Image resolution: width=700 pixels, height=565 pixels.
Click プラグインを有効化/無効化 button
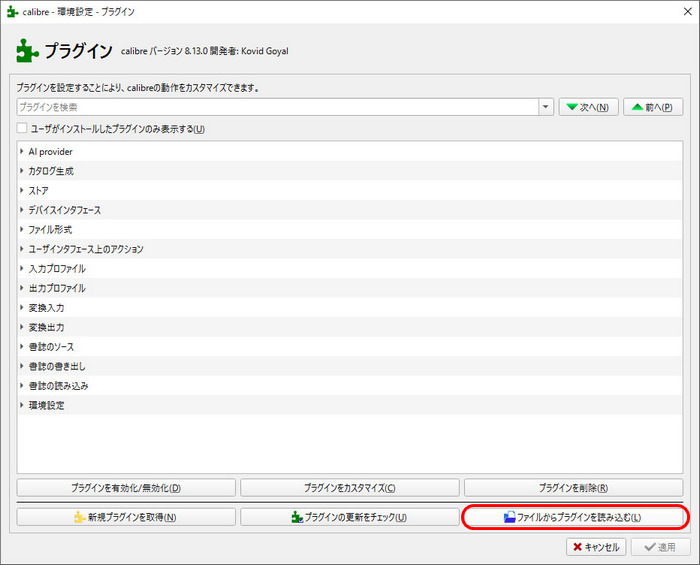[x=126, y=488]
